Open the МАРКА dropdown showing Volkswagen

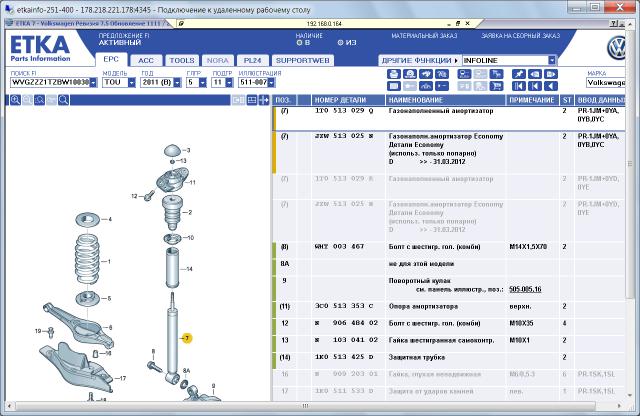point(606,82)
